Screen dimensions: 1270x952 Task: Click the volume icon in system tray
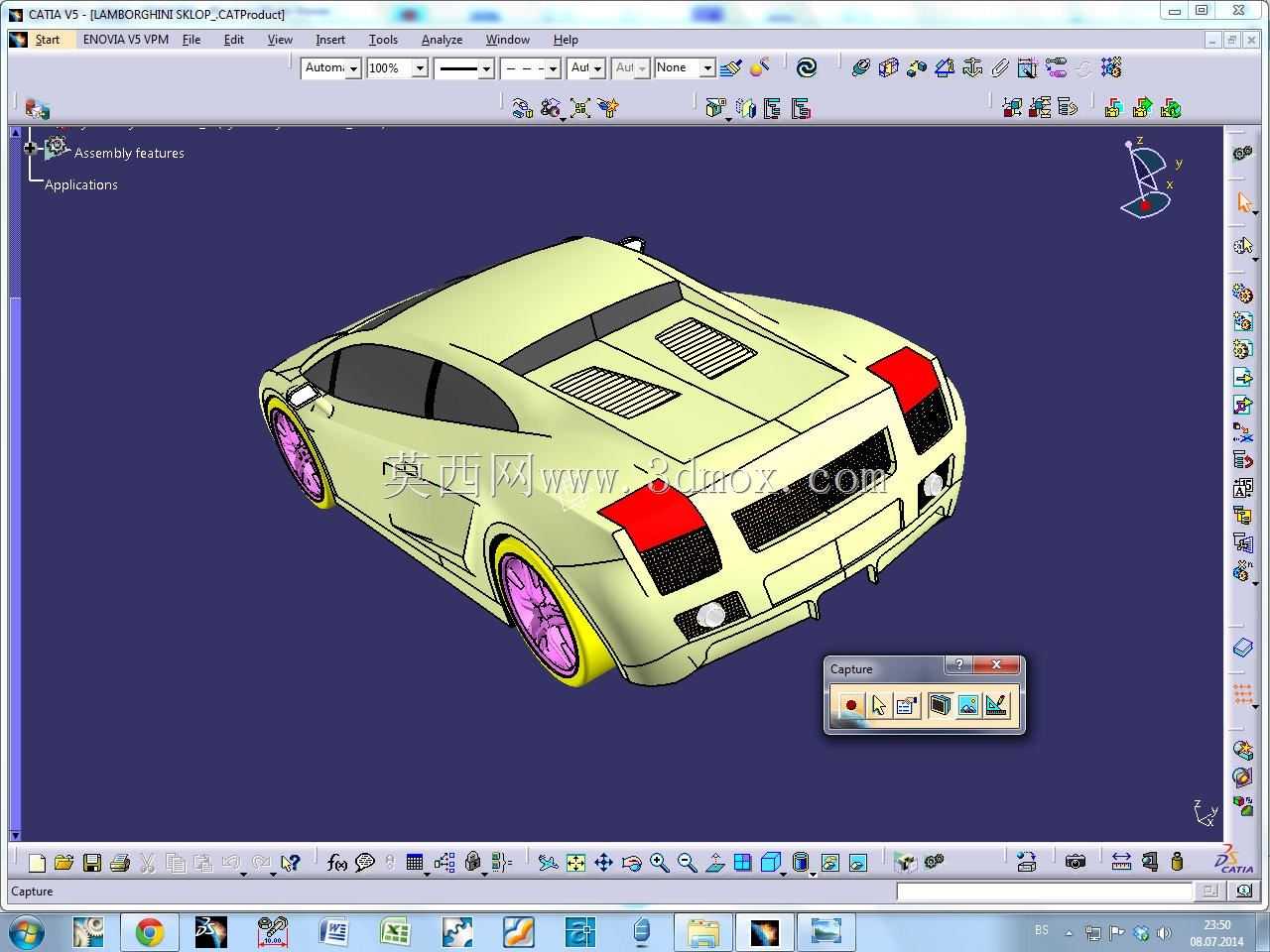1164,932
